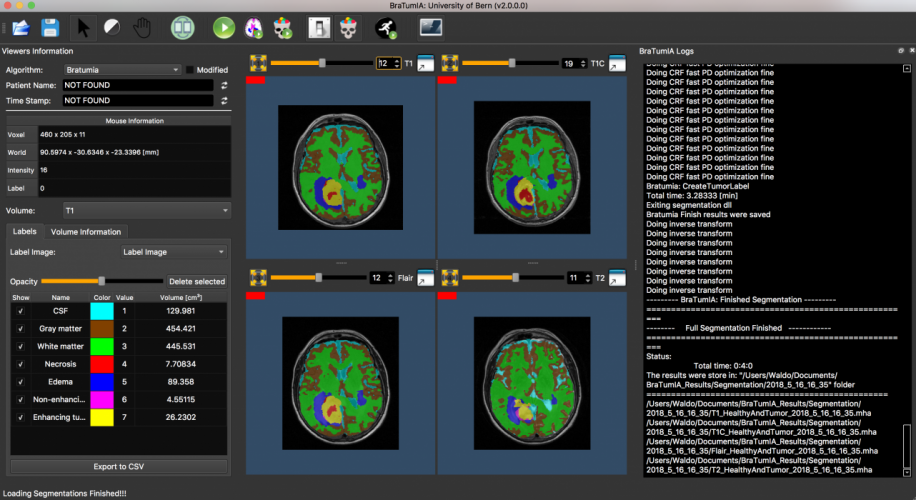
Task: Select the hand pan tool
Action: [x=142, y=27]
